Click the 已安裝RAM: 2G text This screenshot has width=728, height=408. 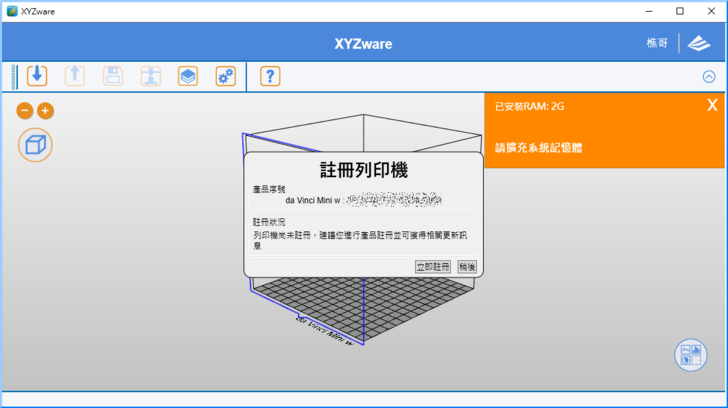(529, 107)
